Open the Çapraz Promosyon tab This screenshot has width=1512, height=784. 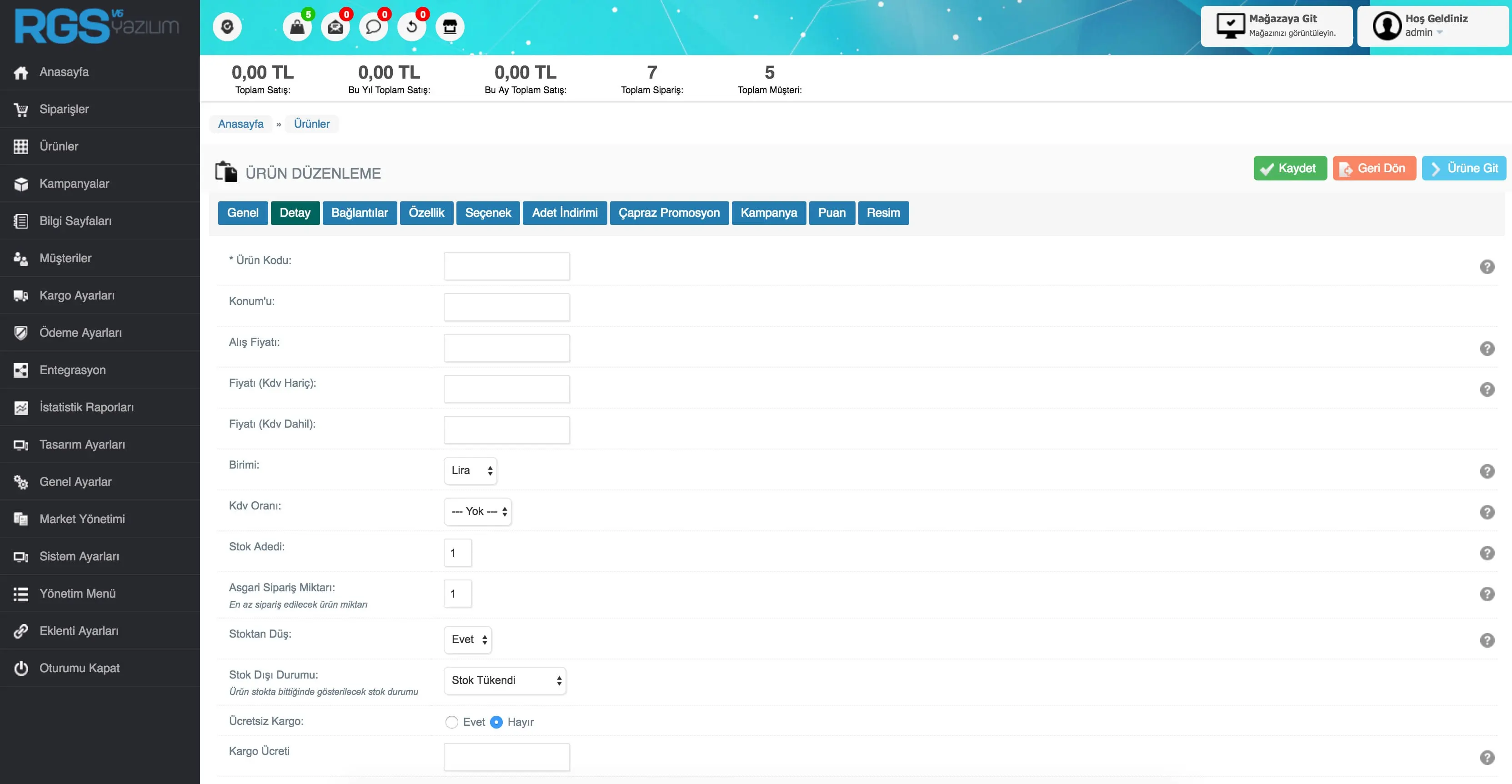tap(669, 213)
